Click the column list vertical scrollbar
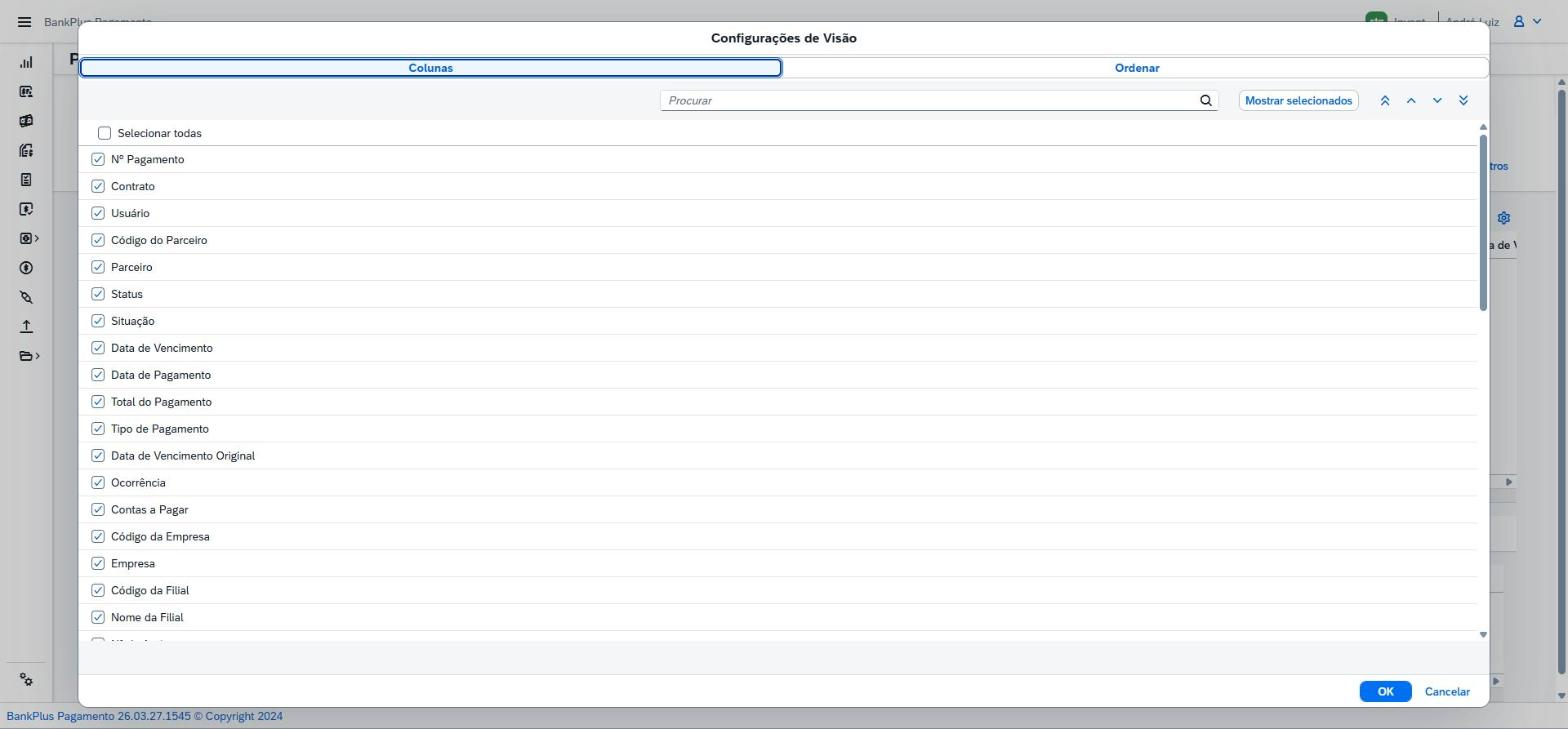Viewport: 1568px width, 729px height. point(1483,222)
